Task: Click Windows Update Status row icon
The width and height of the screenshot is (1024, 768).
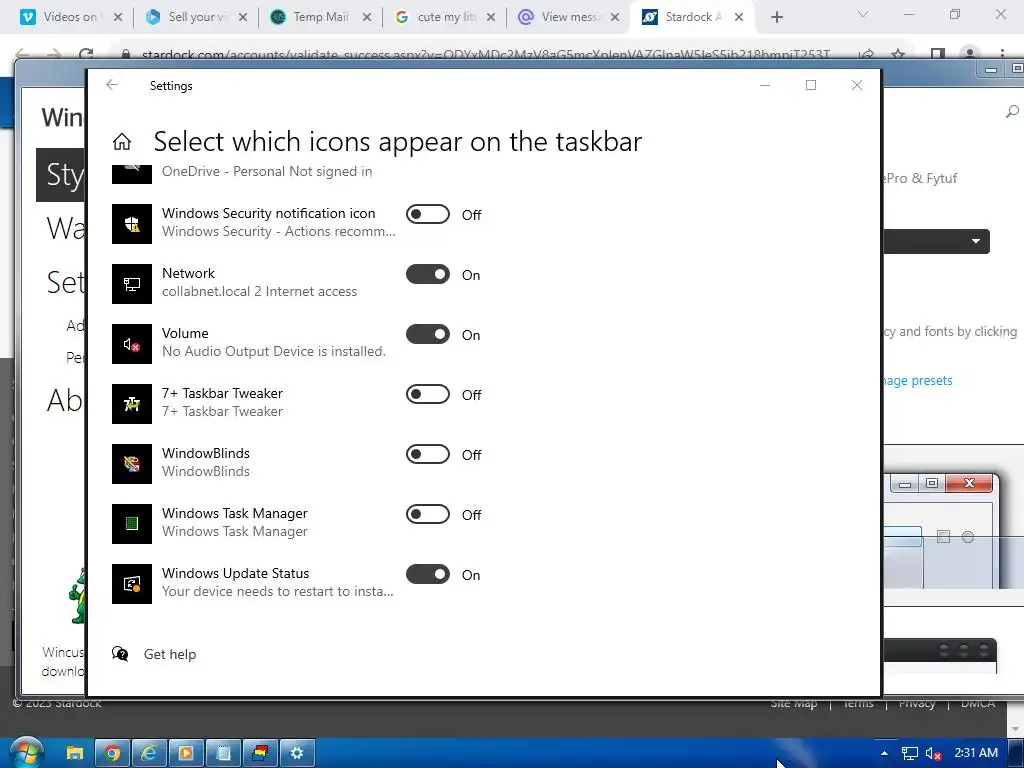Action: [132, 584]
